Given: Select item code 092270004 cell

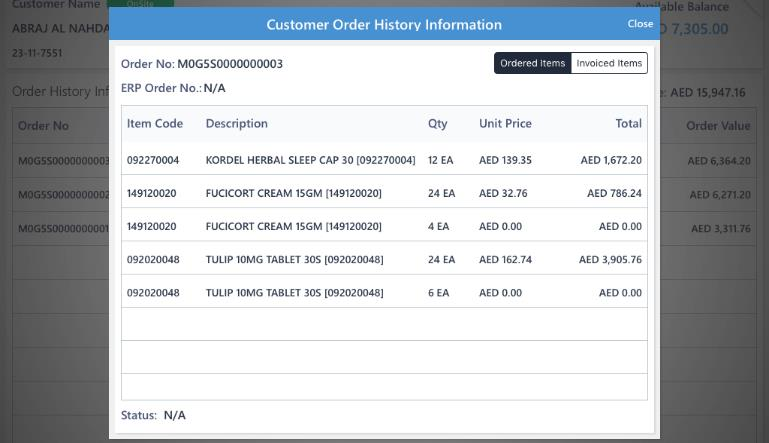Looking at the screenshot, I should 153,160.
